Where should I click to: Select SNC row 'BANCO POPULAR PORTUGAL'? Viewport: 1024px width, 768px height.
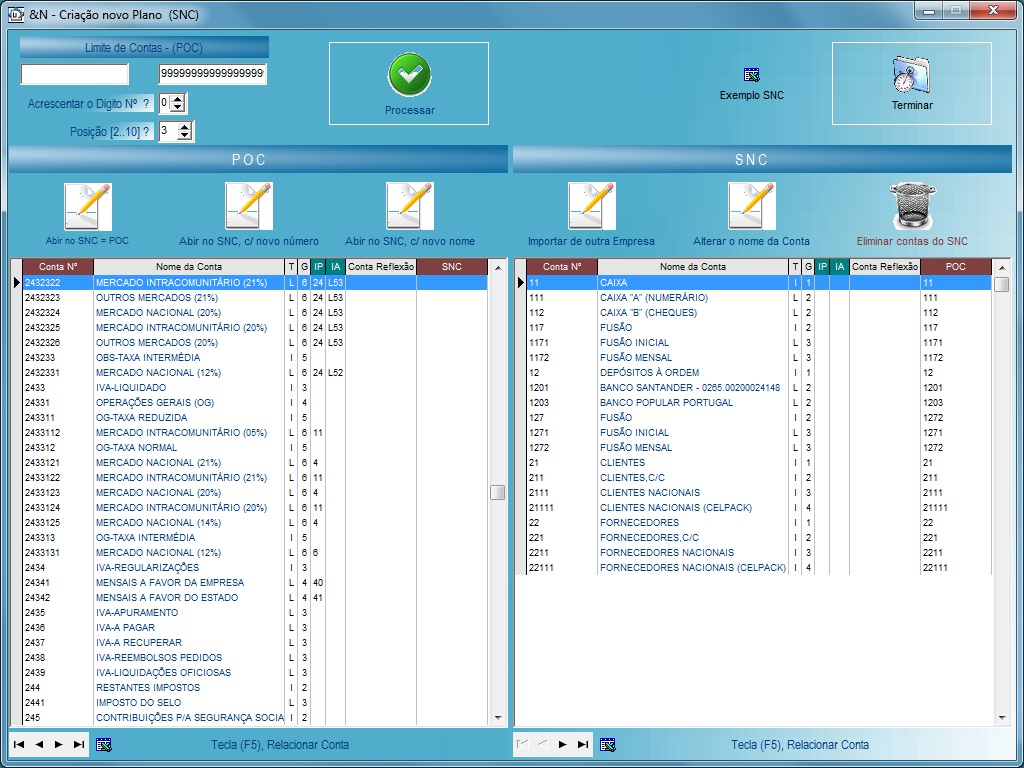[x=759, y=403]
